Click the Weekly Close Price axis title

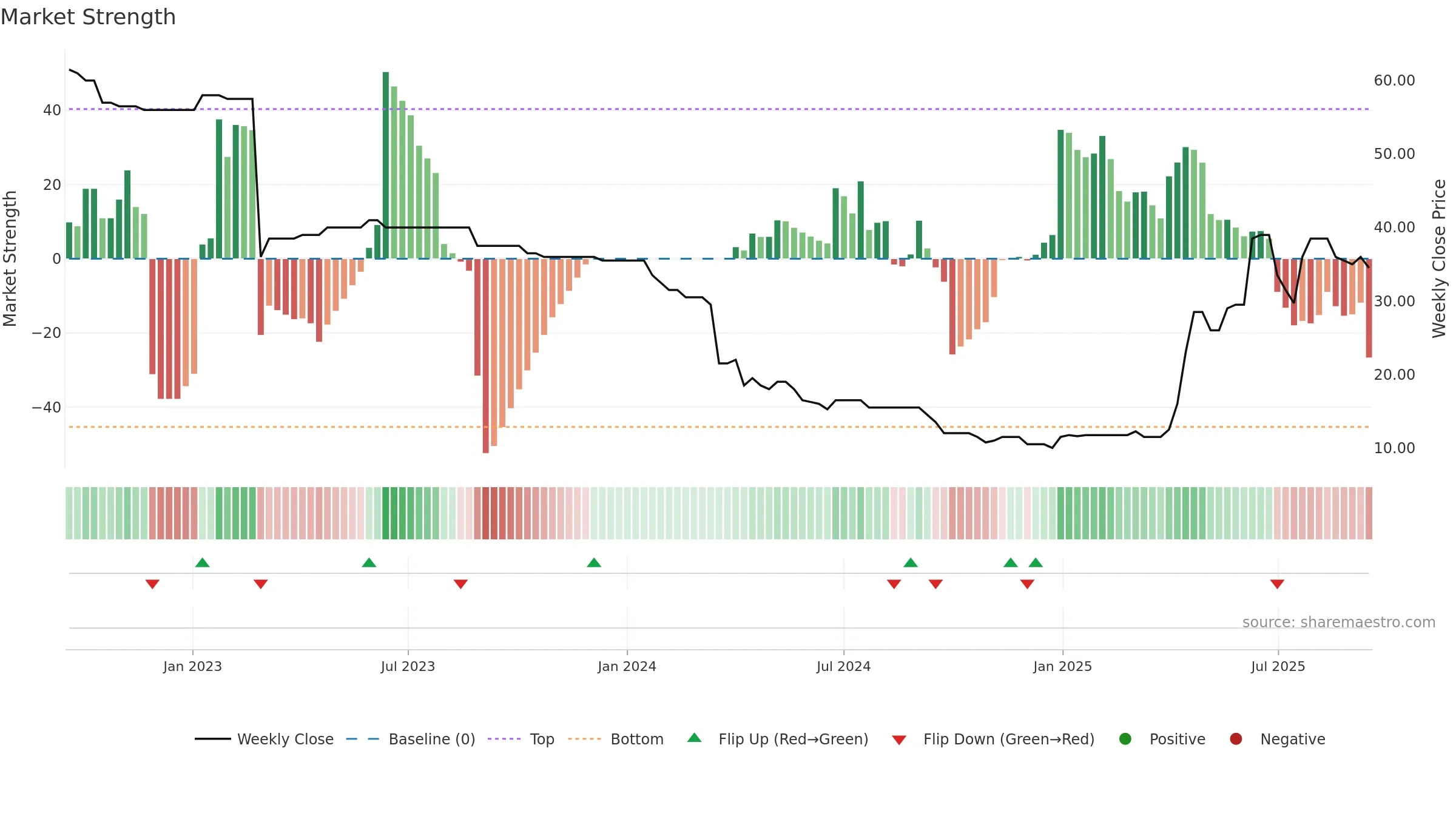1439,258
